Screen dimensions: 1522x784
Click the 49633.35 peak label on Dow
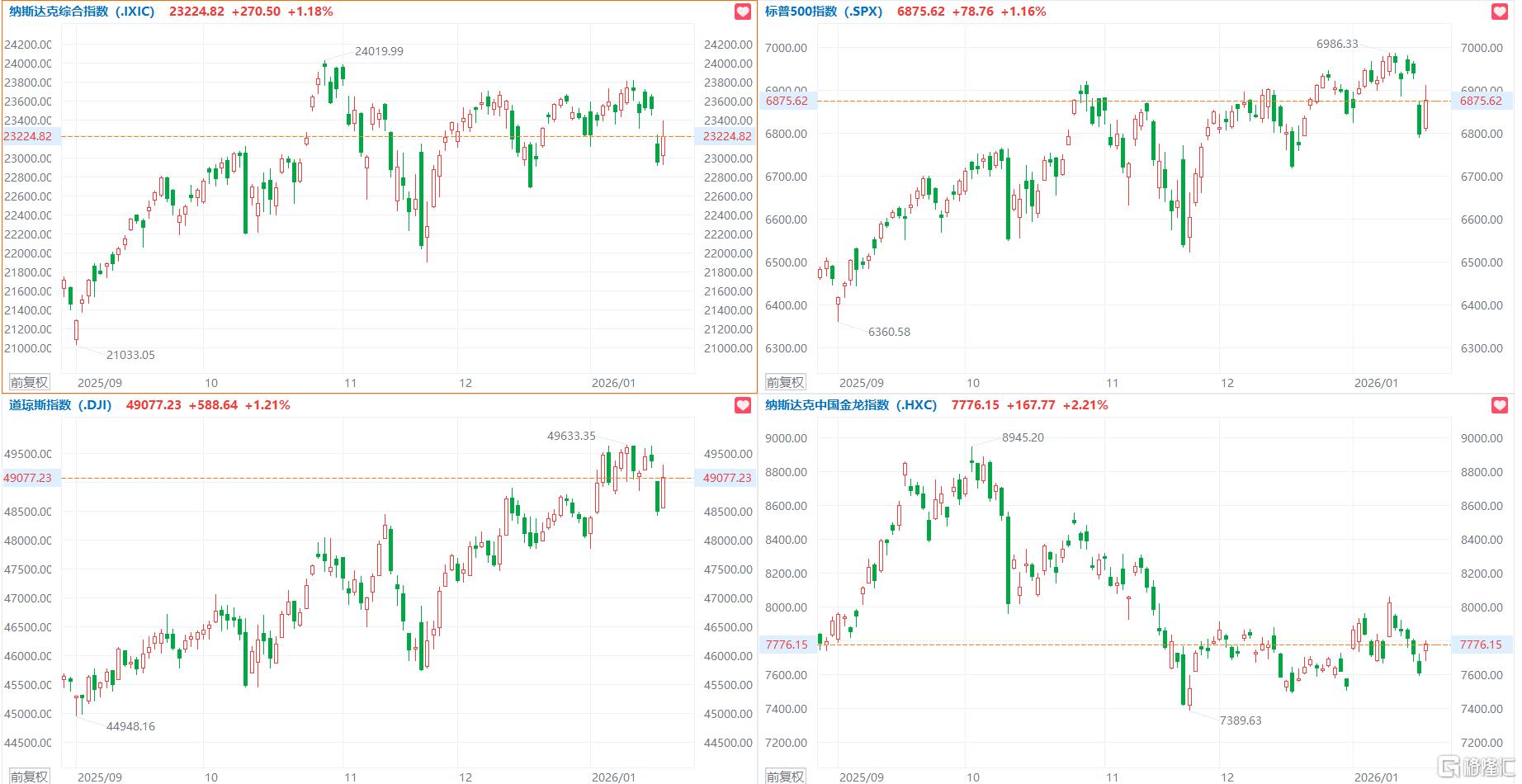point(571,436)
